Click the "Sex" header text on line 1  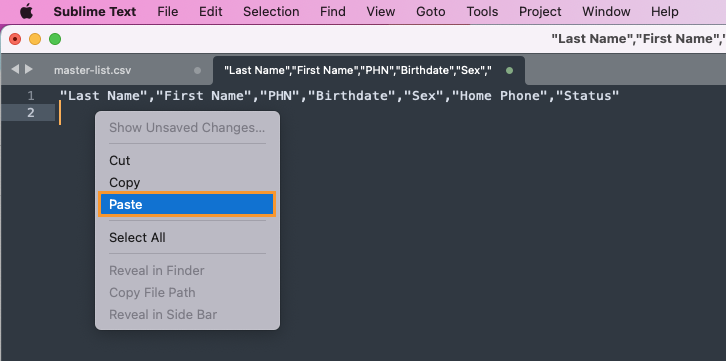coord(424,96)
